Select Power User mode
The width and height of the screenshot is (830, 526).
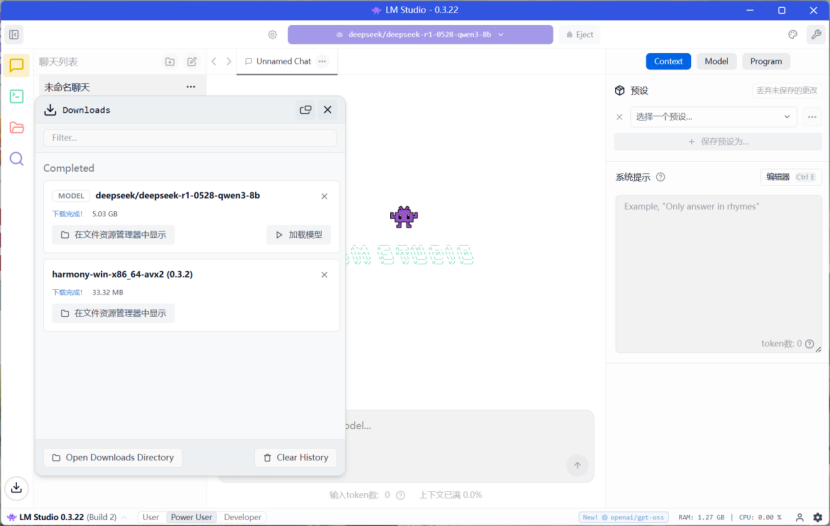point(191,517)
